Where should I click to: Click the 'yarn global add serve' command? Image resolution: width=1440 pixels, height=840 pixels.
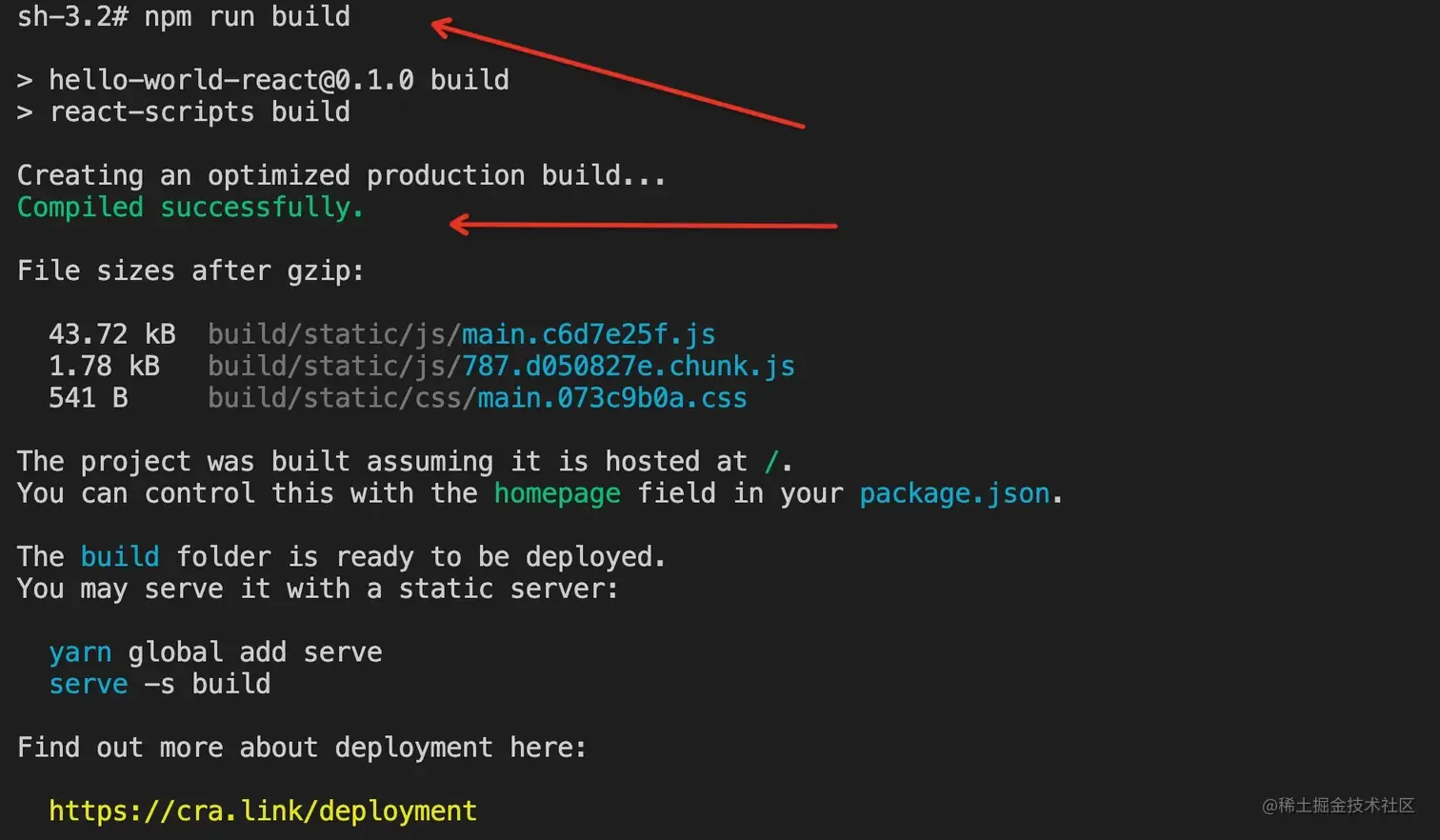coord(215,652)
